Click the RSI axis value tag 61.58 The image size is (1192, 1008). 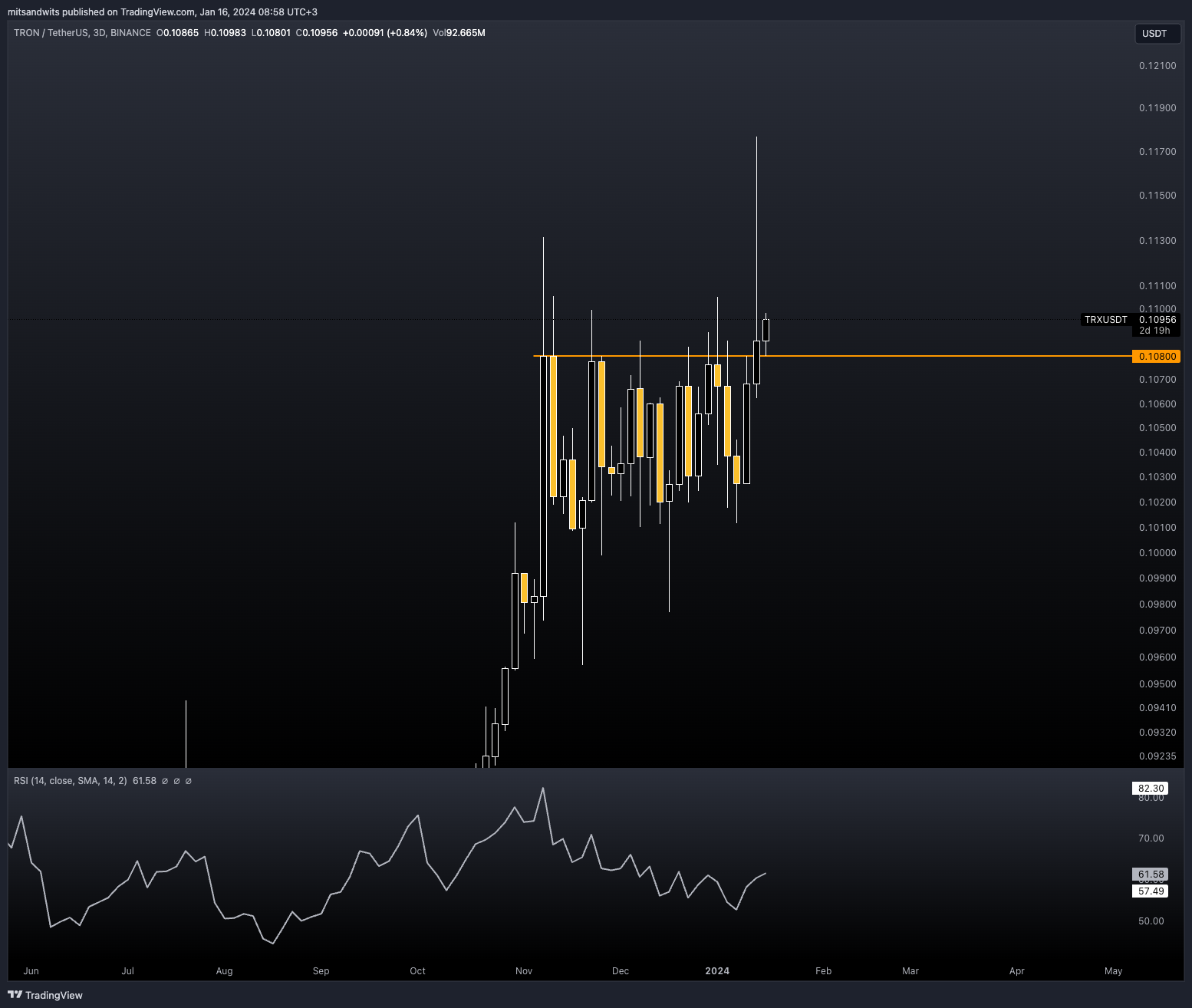point(1151,875)
